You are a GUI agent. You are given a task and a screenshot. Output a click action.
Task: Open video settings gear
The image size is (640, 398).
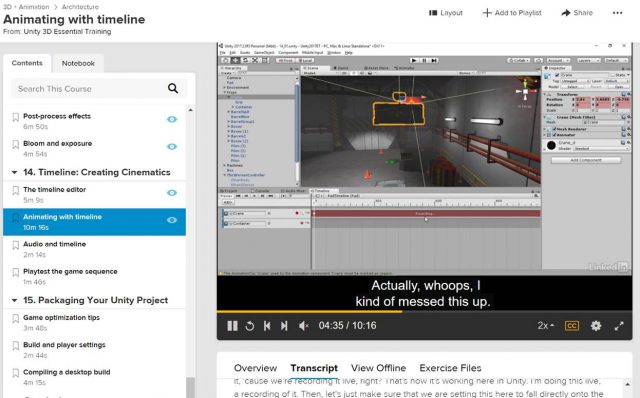click(x=596, y=326)
